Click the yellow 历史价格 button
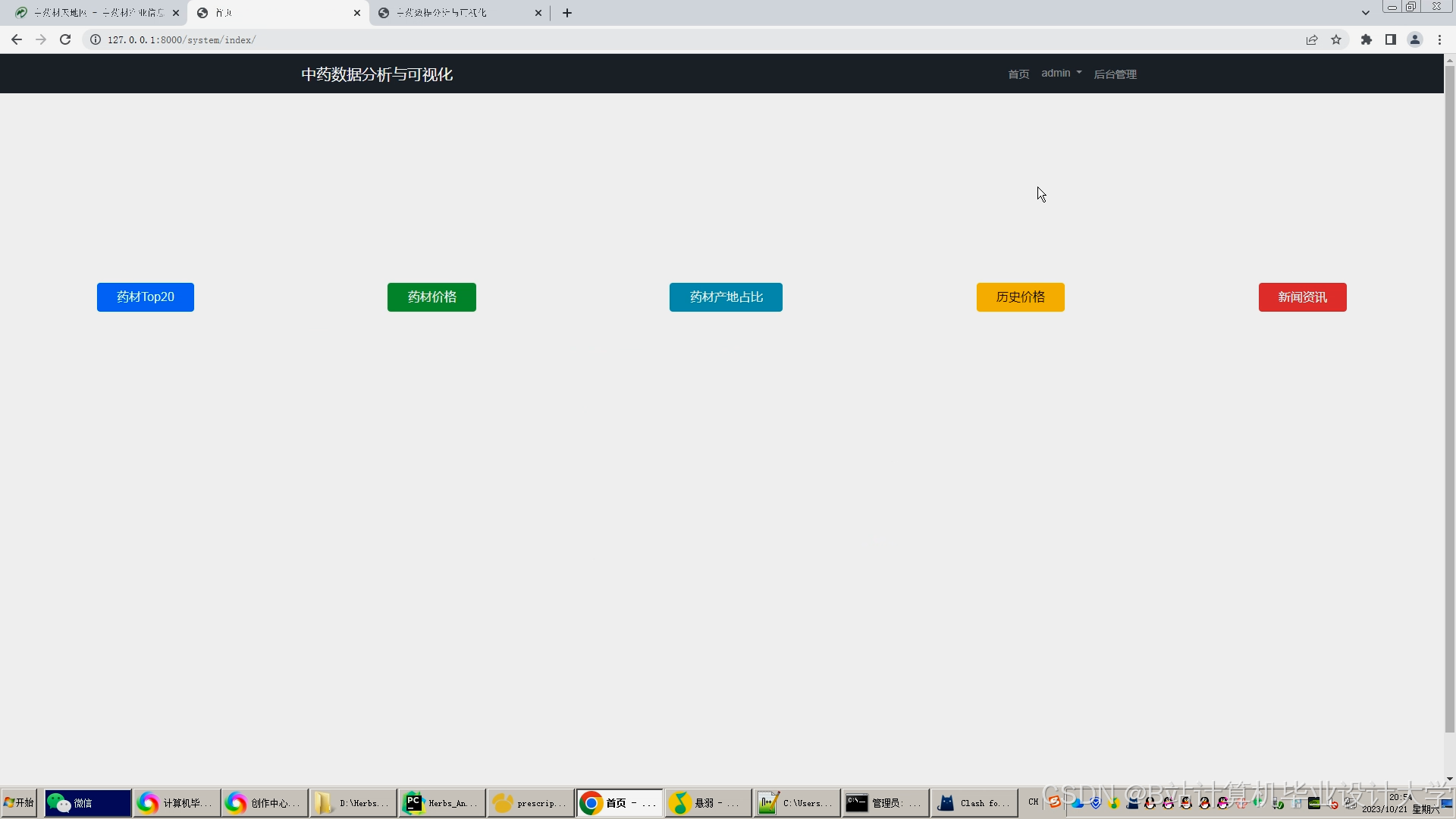1456x819 pixels. point(1020,297)
